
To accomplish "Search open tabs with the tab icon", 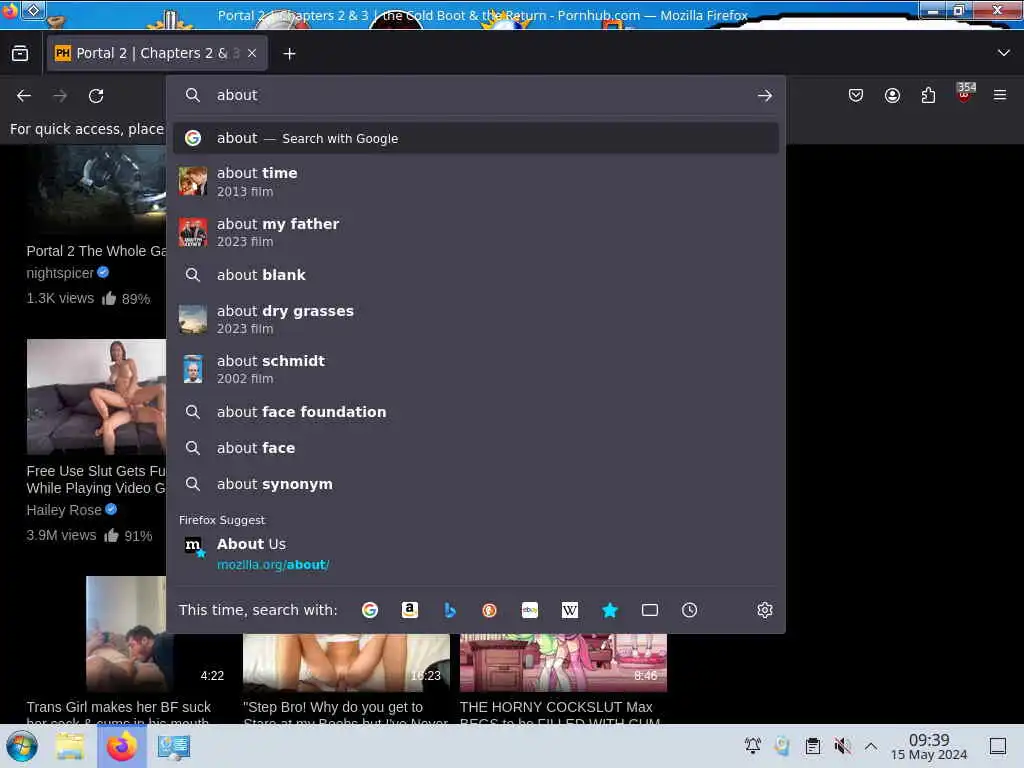I will click(650, 610).
